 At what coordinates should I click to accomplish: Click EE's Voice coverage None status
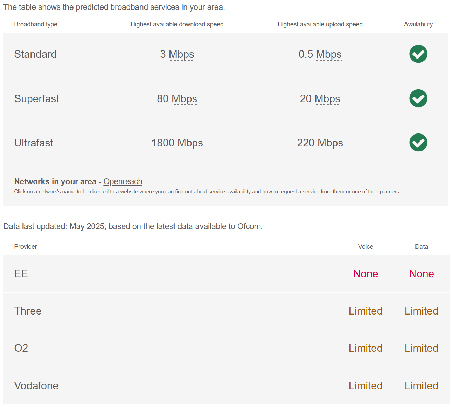366,274
